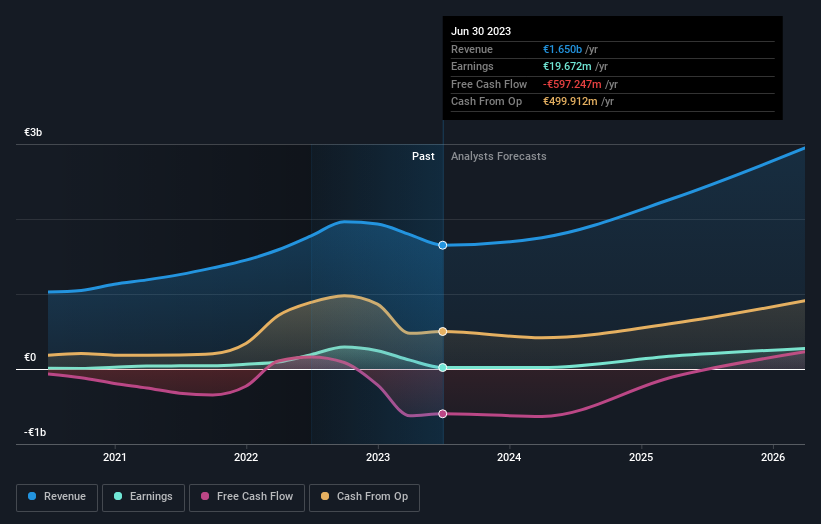
Task: Click the pink dot in Free Cash Flow legend
Action: click(x=205, y=496)
